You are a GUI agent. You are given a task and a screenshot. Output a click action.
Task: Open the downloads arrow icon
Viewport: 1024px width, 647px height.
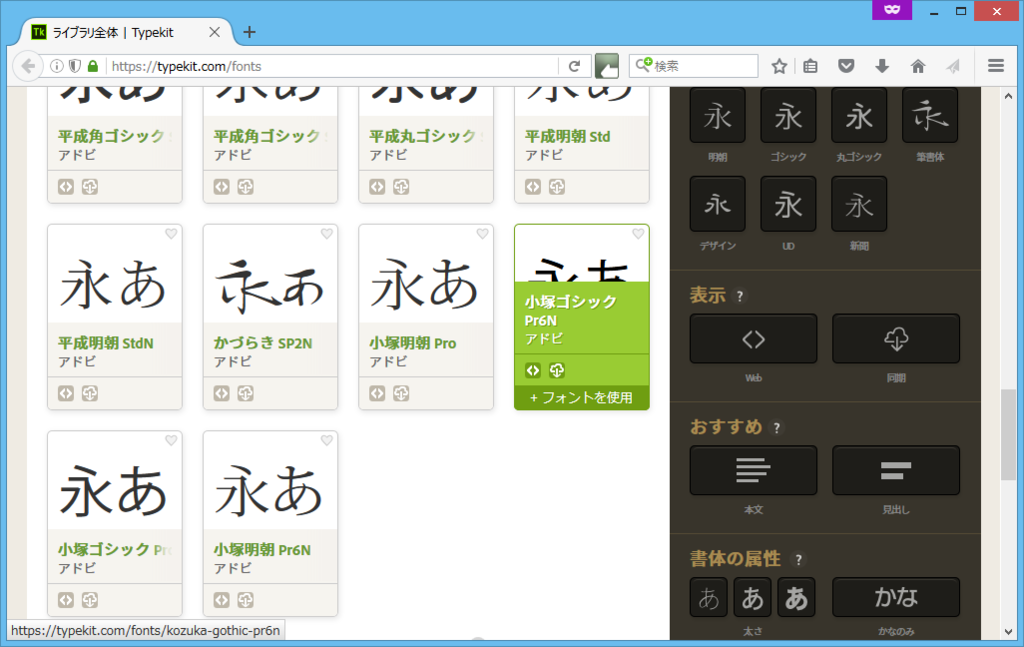click(x=882, y=66)
